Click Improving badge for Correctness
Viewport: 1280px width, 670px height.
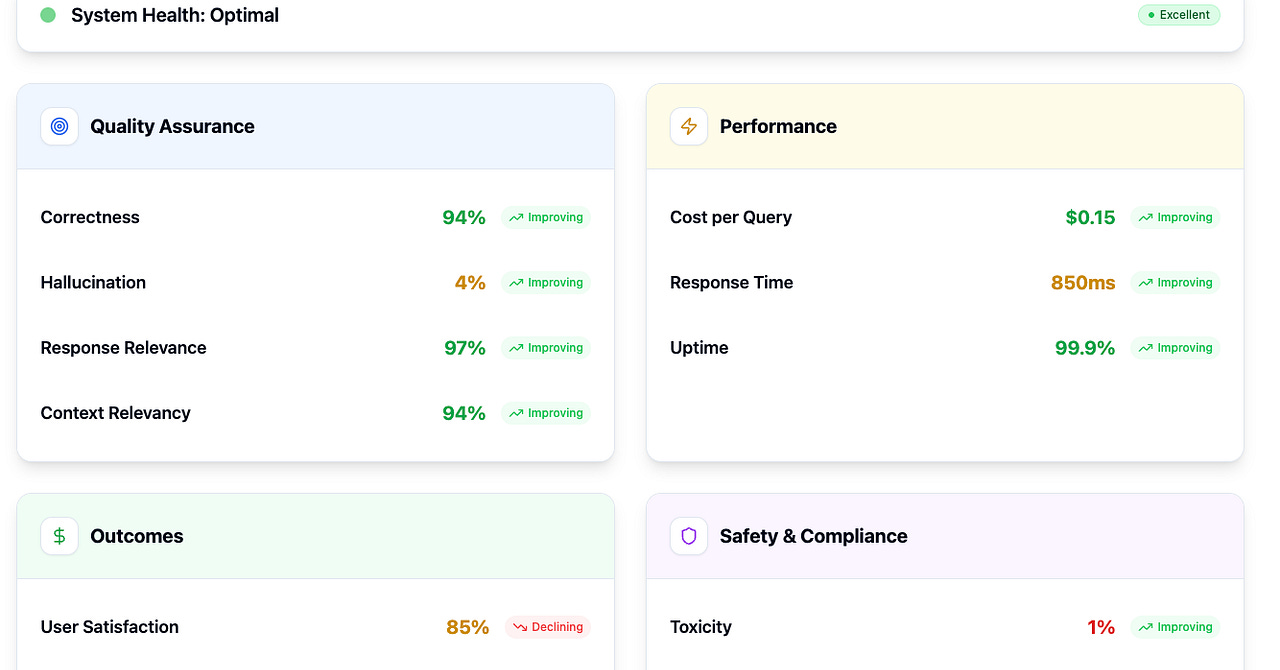point(546,217)
